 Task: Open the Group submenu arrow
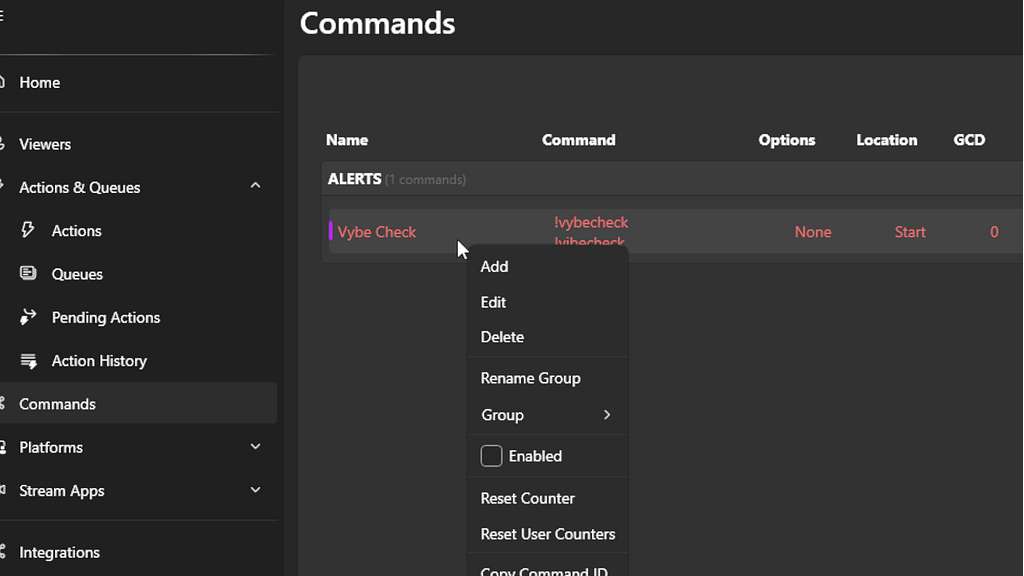[x=606, y=415]
